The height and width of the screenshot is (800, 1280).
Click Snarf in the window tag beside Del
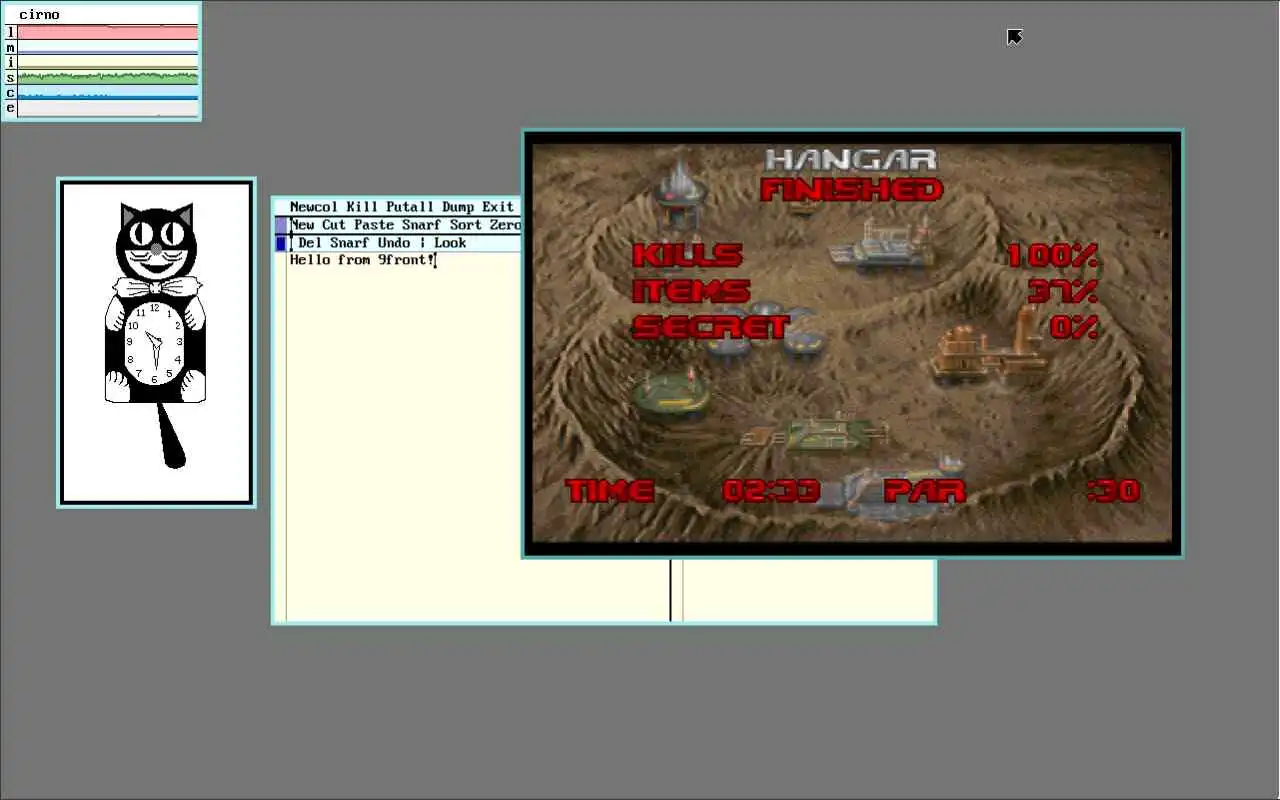[350, 243]
